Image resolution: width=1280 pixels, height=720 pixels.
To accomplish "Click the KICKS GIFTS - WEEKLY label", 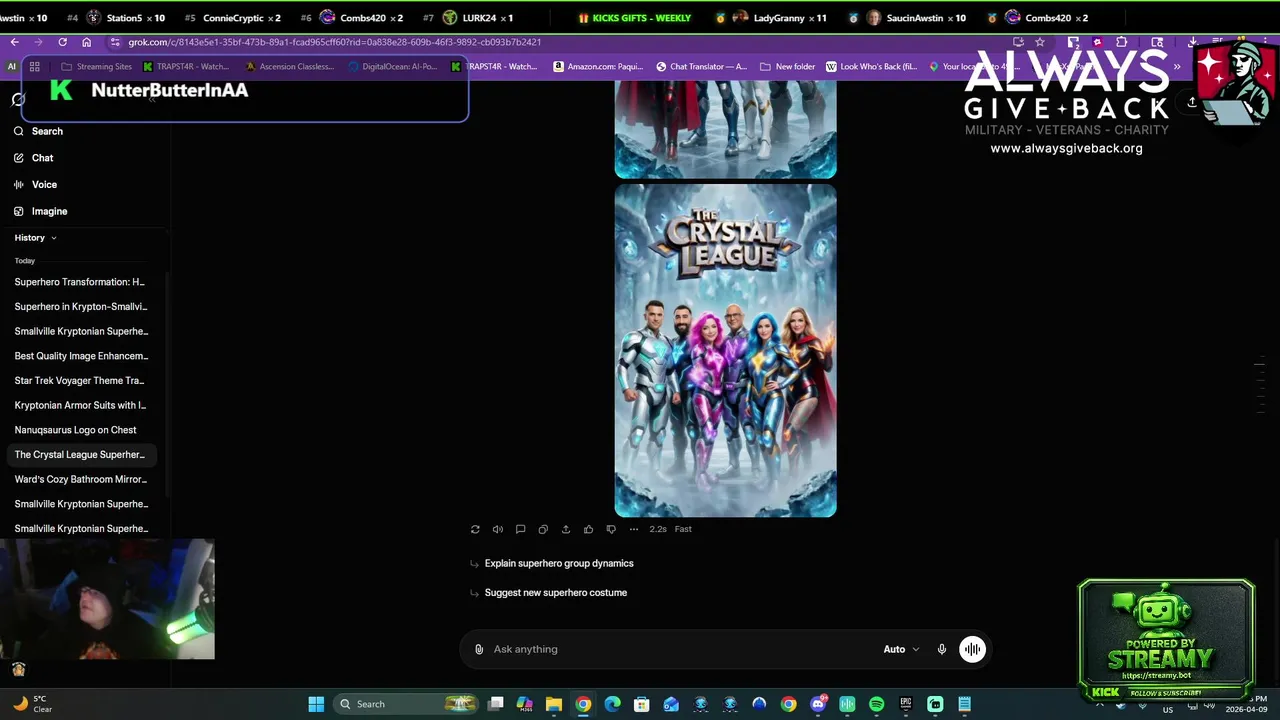I will (x=642, y=18).
